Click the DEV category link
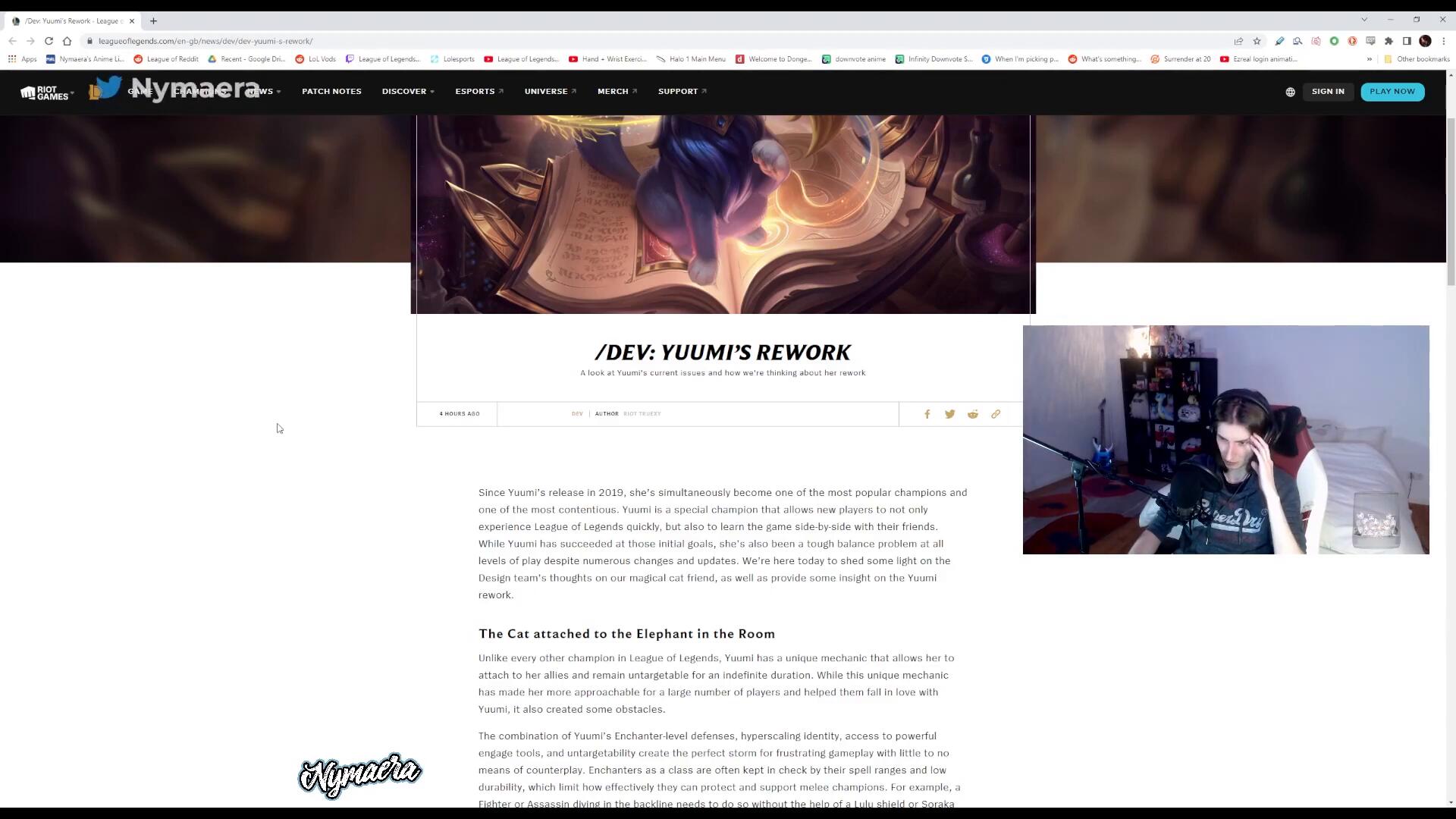 click(x=577, y=414)
